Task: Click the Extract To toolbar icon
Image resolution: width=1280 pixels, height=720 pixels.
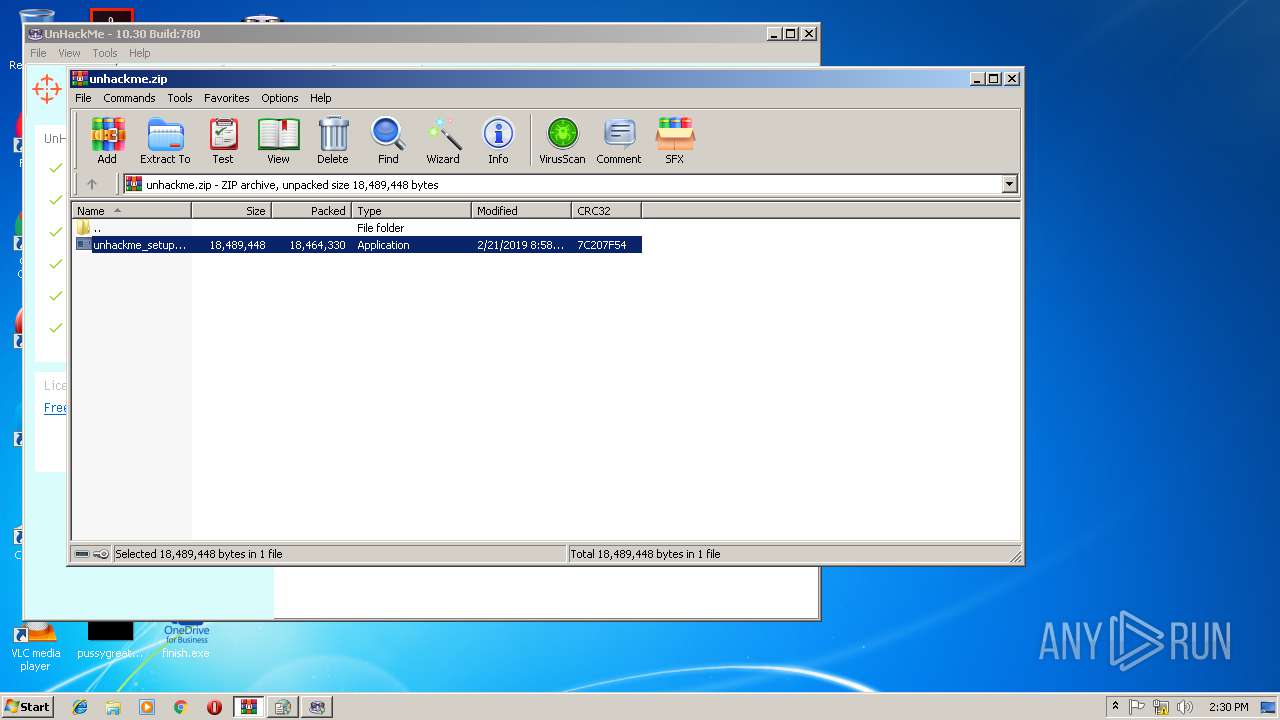Action: click(x=165, y=140)
